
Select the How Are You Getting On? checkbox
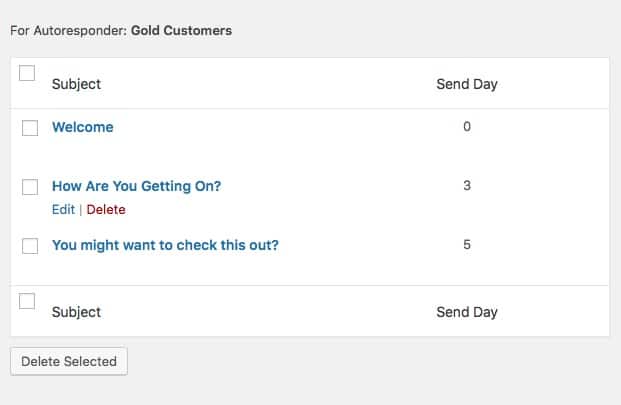30,187
